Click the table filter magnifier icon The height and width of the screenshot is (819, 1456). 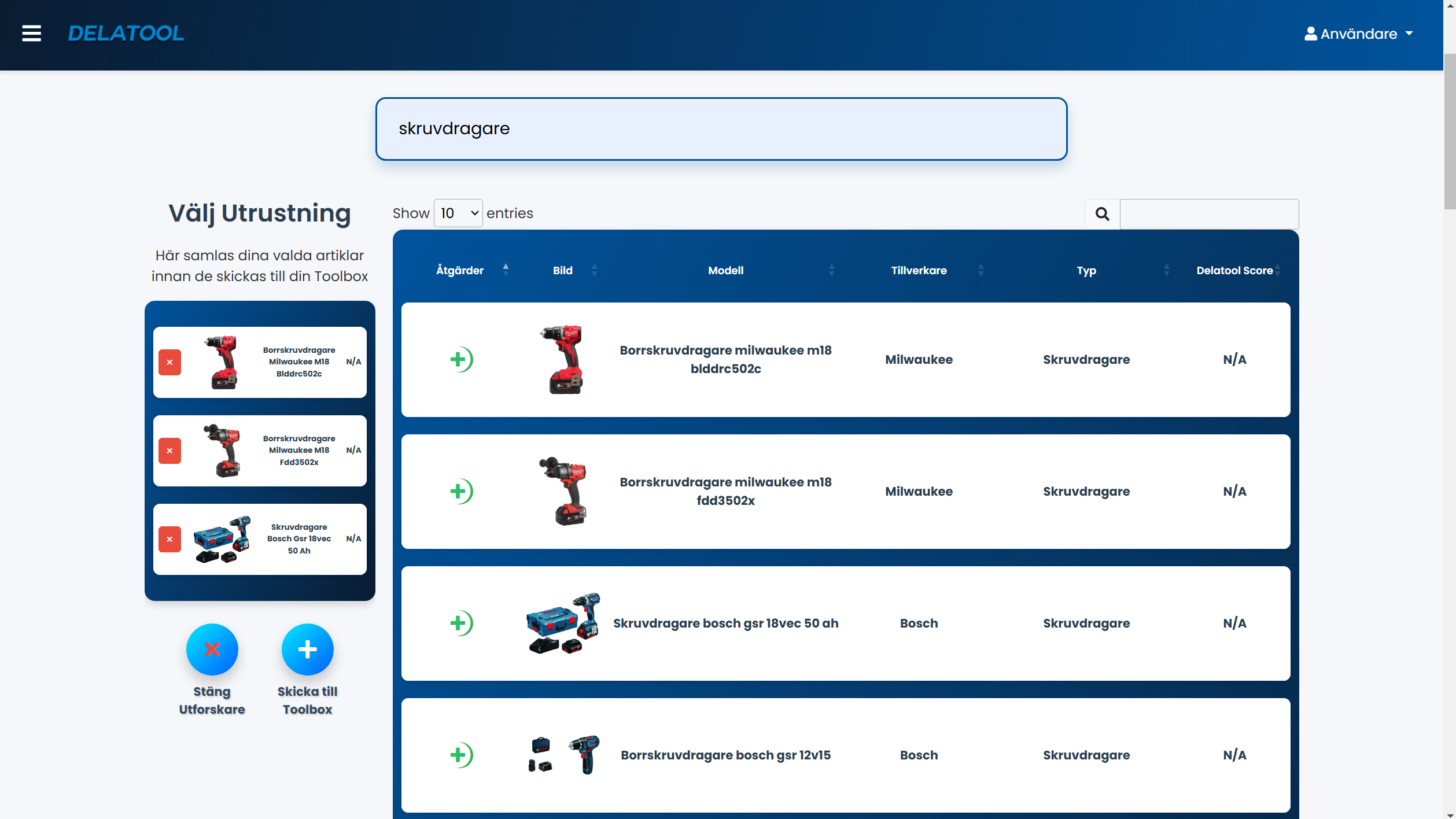coord(1103,214)
